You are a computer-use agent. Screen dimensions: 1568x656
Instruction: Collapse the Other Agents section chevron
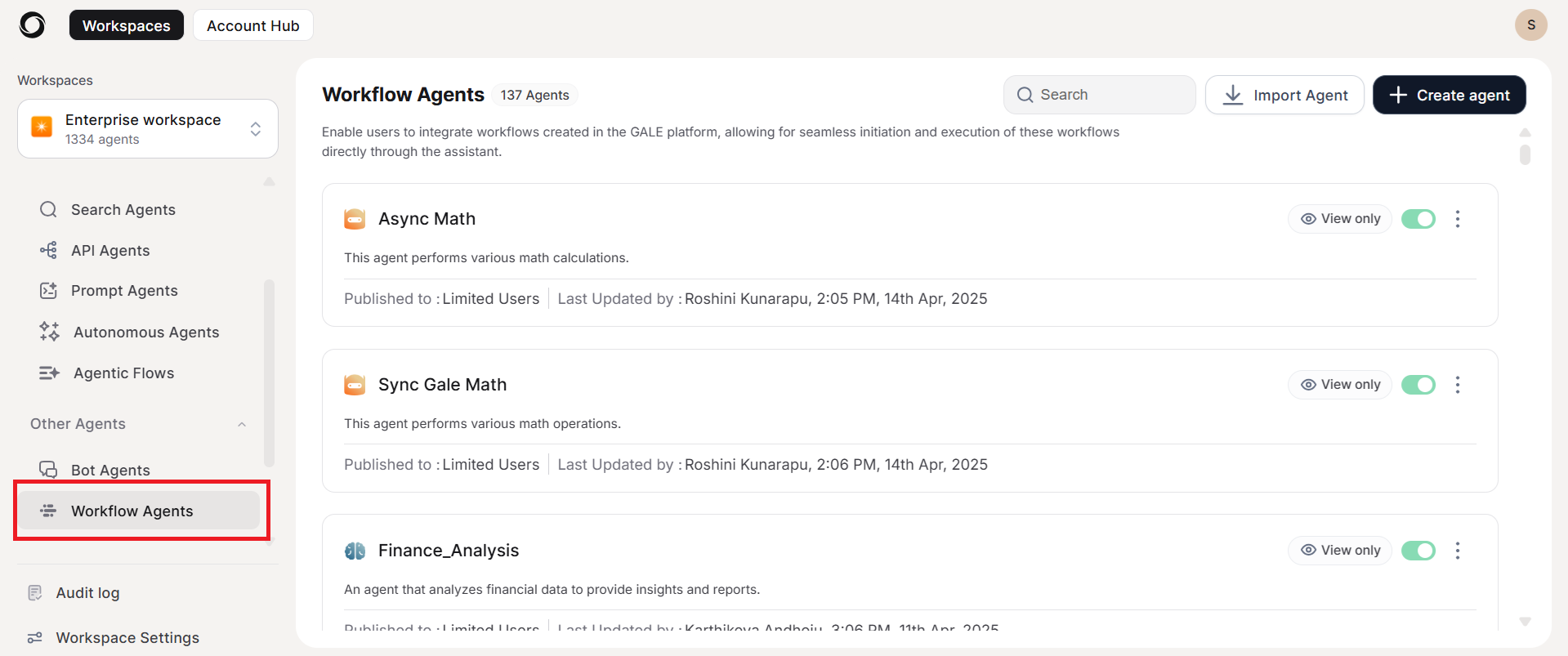click(242, 424)
